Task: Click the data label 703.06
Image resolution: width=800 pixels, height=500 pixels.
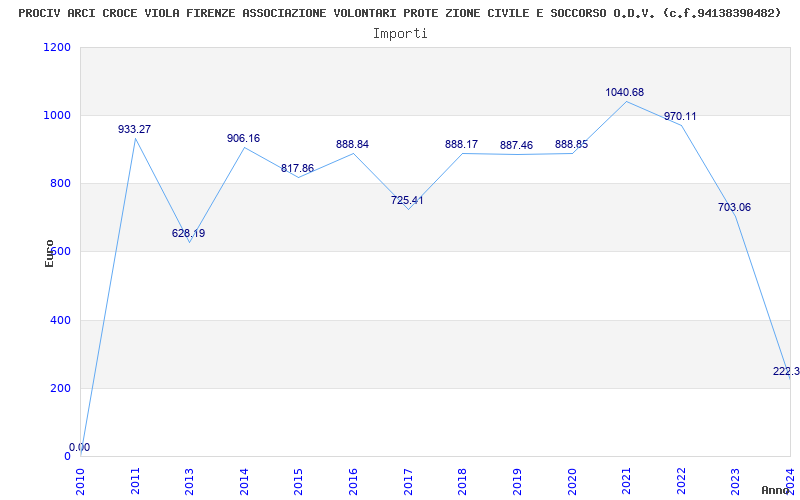Action: (734, 207)
